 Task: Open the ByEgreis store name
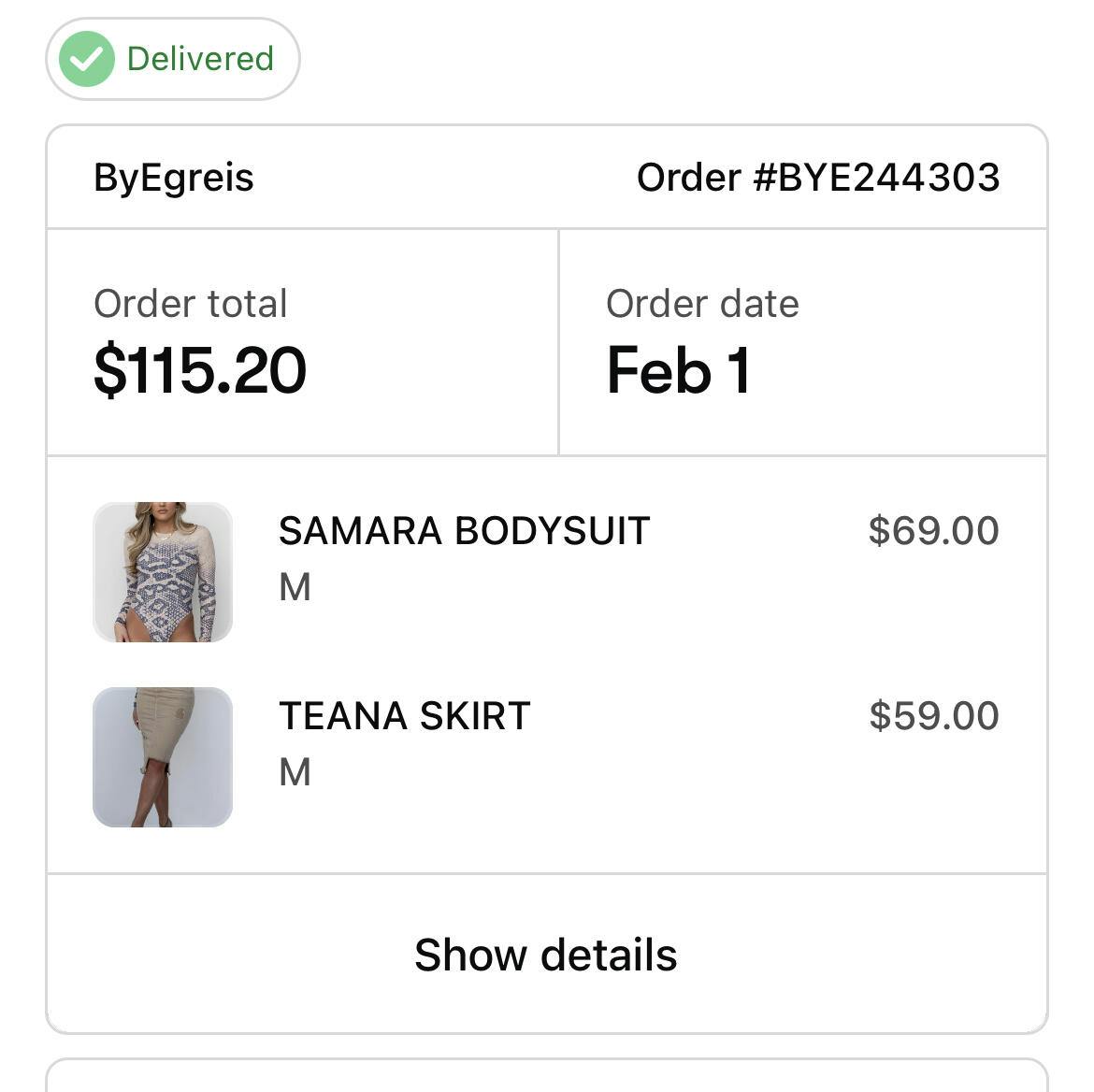[174, 178]
